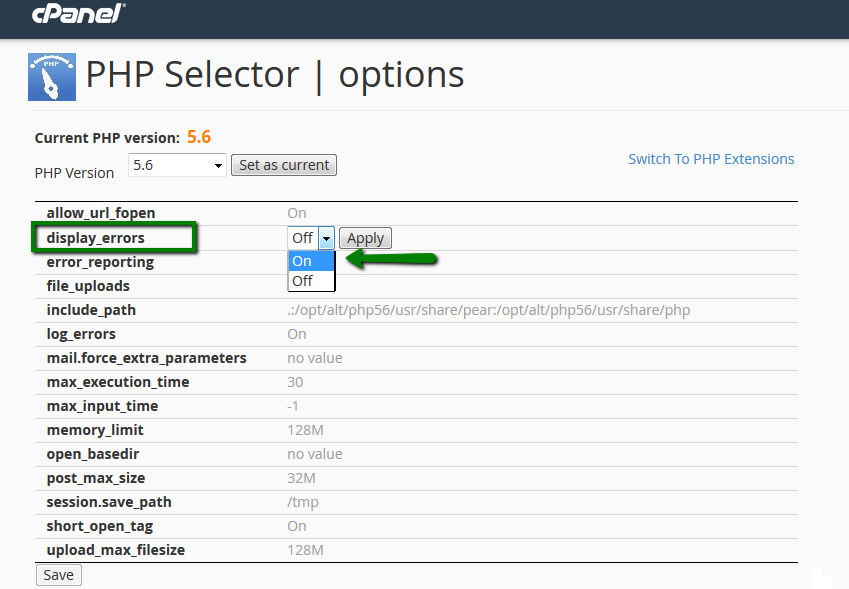
Task: Click the Current PHP version label
Action: tap(107, 138)
